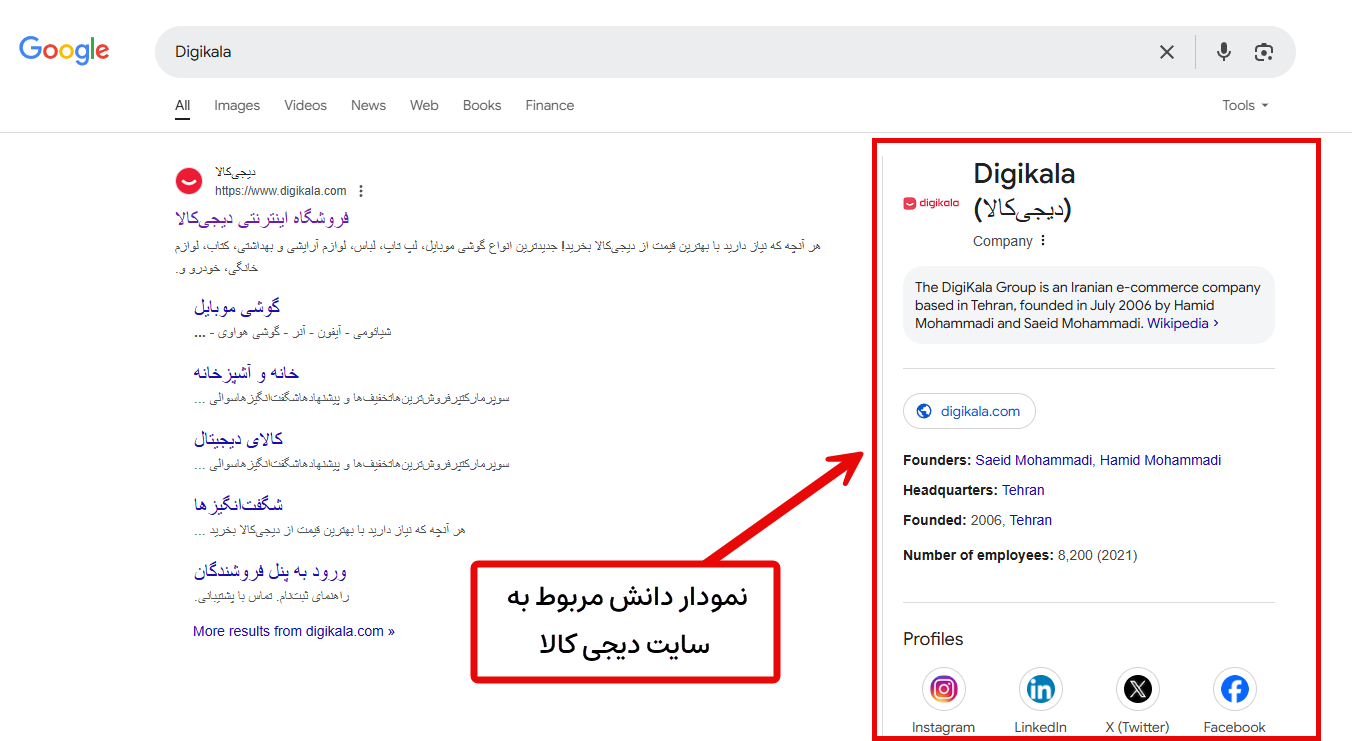Click the Instagram label under Profiles
The width and height of the screenshot is (1352, 741).
[943, 727]
